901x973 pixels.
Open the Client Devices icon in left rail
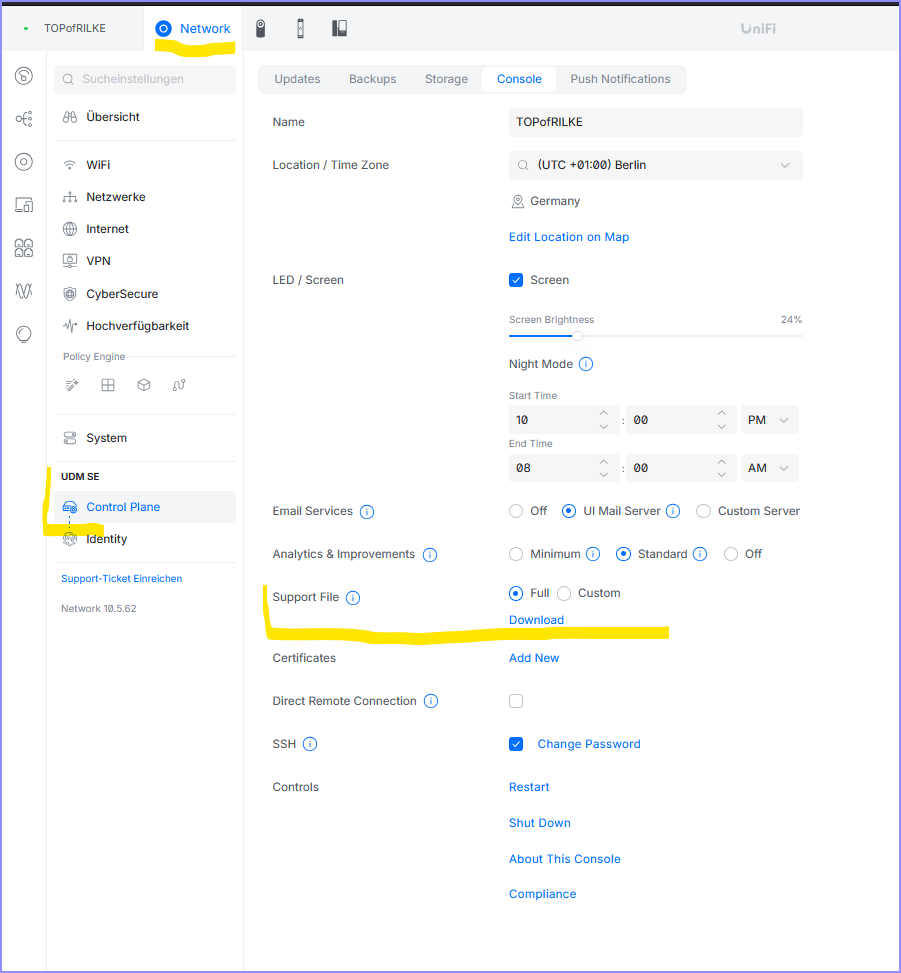click(24, 205)
